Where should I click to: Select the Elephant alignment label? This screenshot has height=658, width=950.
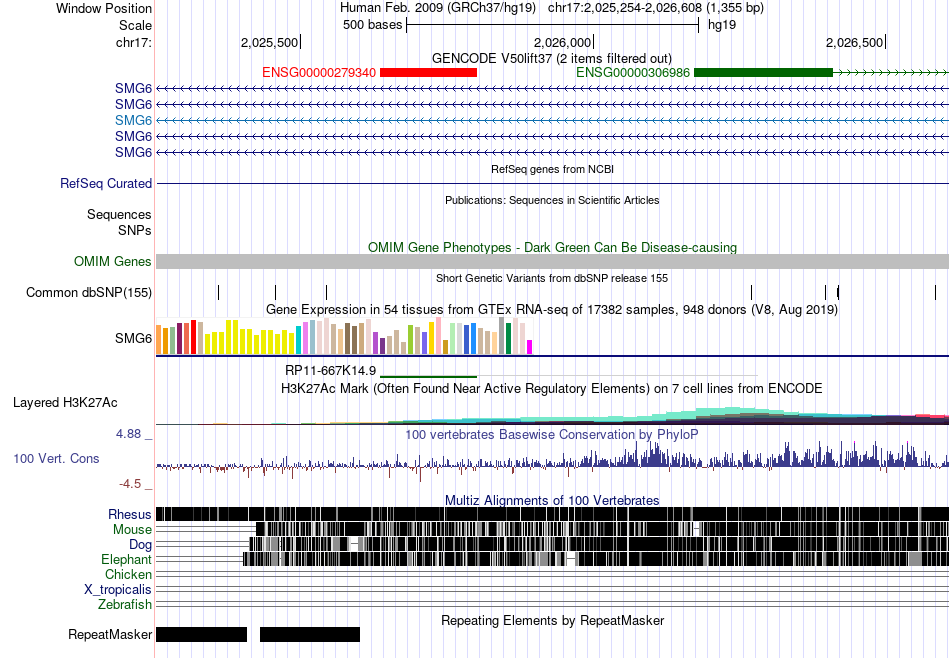[x=127, y=559]
